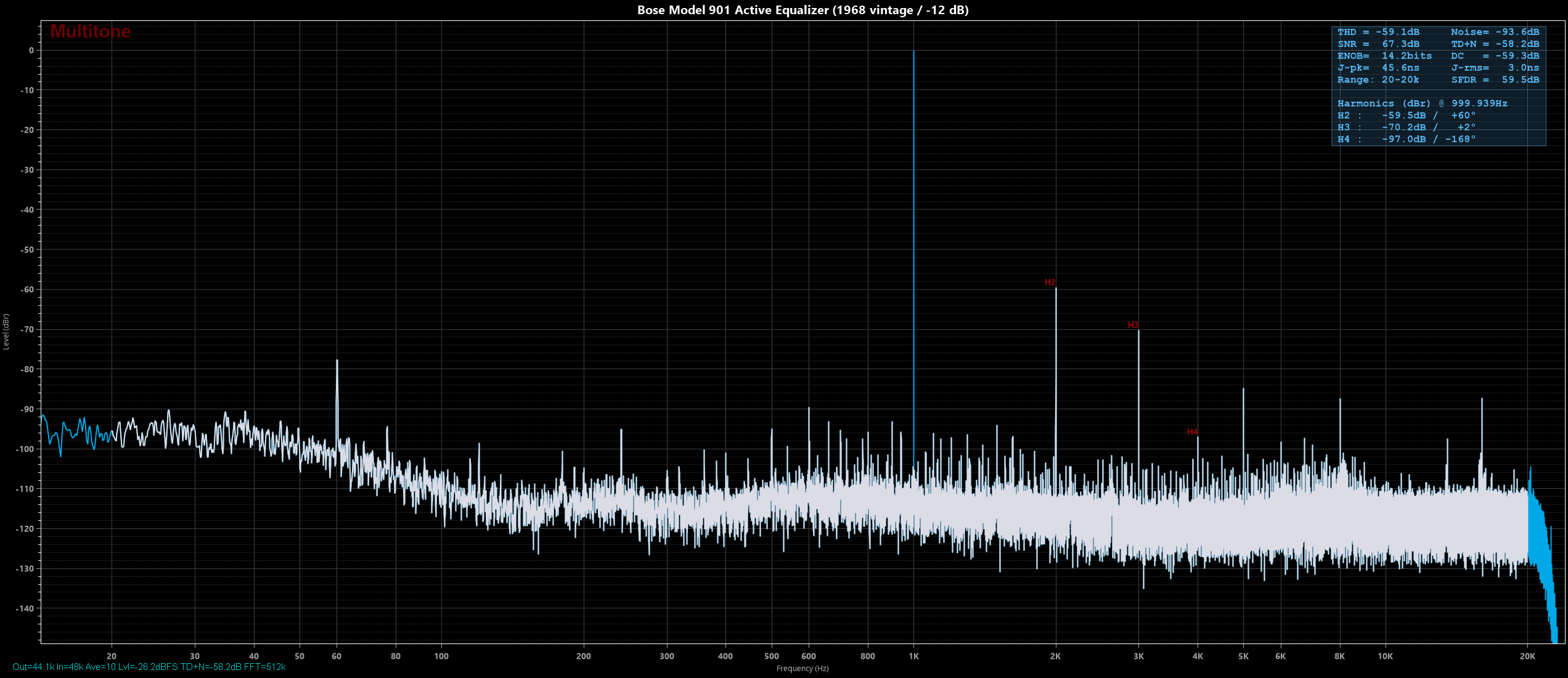Click the 'Range: 20-20k' text
This screenshot has height=678, width=1568.
[x=1378, y=80]
